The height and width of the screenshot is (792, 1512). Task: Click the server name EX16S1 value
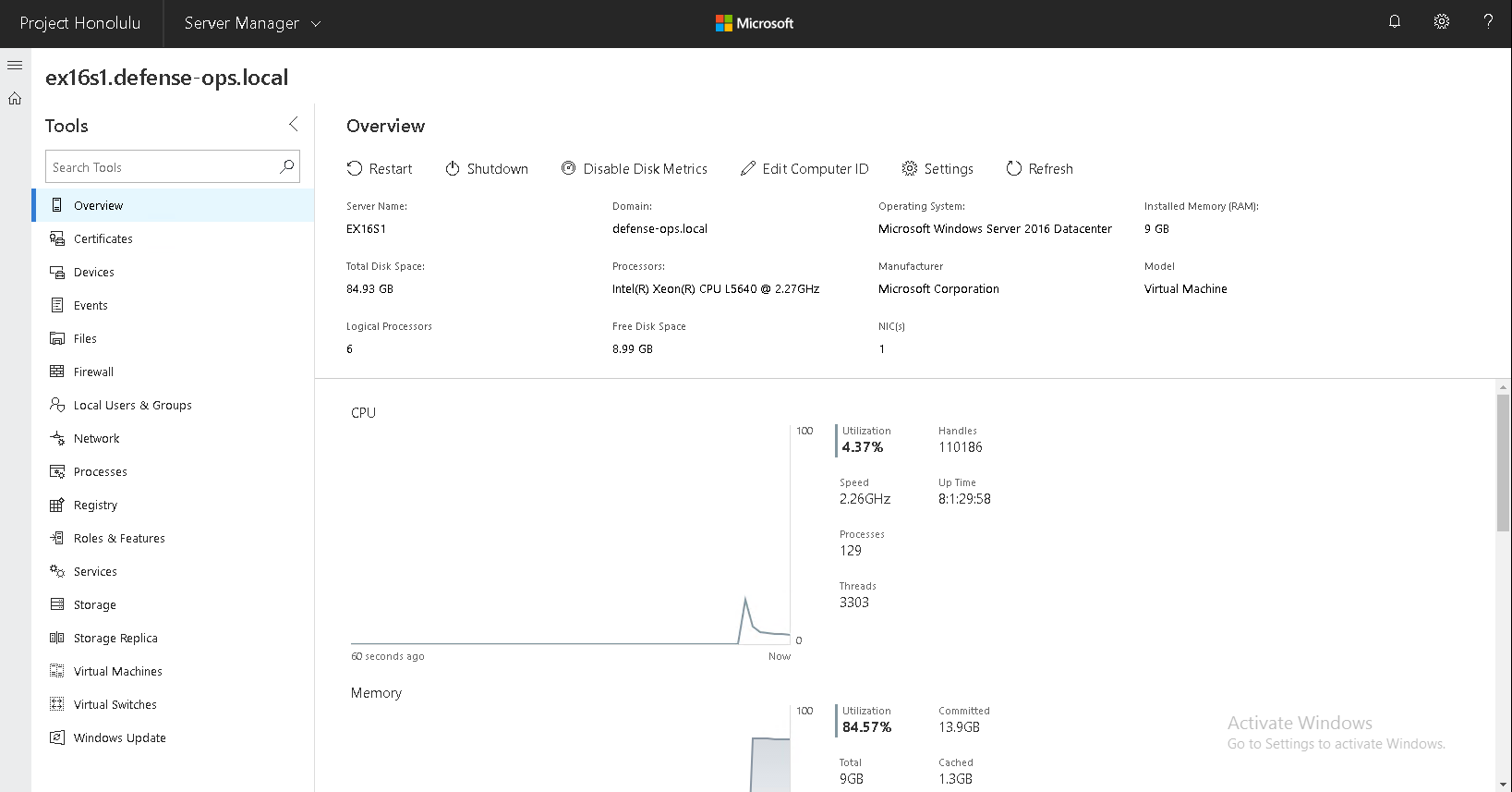pos(366,229)
